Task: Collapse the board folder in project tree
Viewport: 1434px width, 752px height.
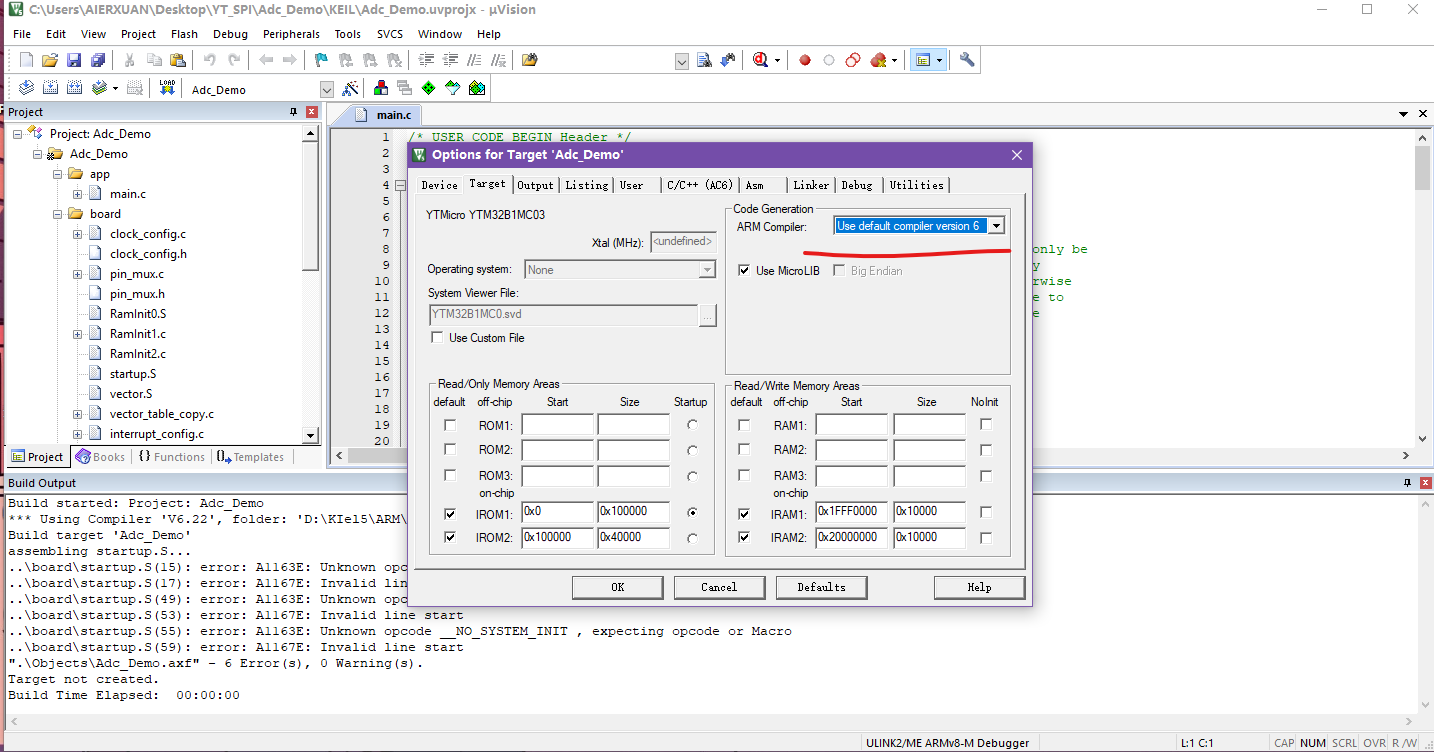Action: click(57, 214)
